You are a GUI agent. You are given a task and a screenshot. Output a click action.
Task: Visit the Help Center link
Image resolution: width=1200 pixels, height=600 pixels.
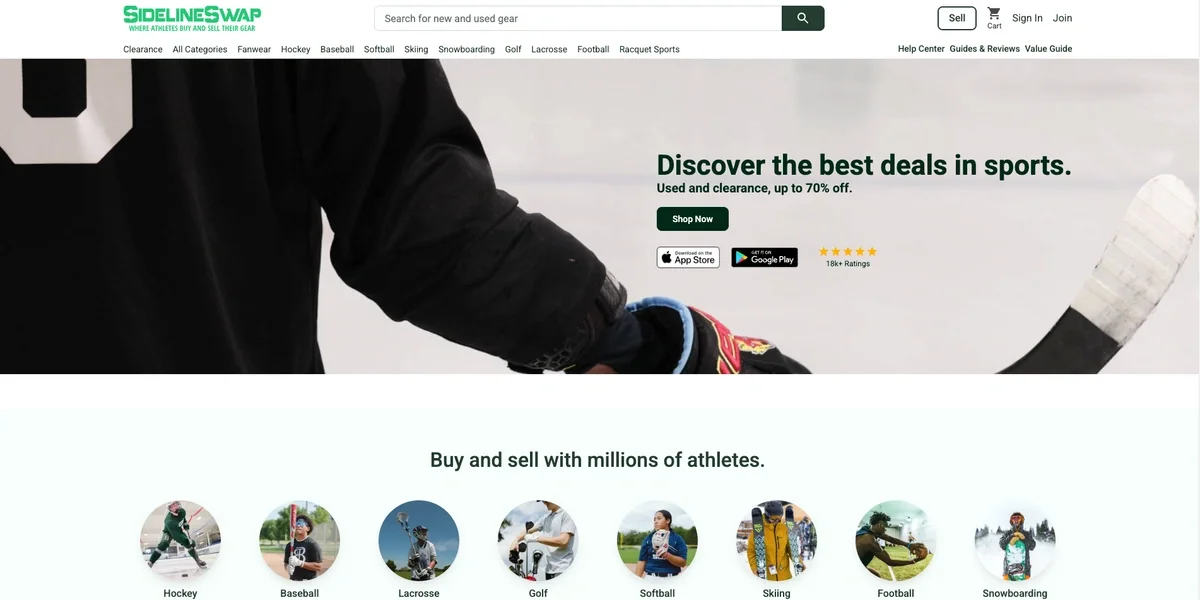[x=921, y=49]
